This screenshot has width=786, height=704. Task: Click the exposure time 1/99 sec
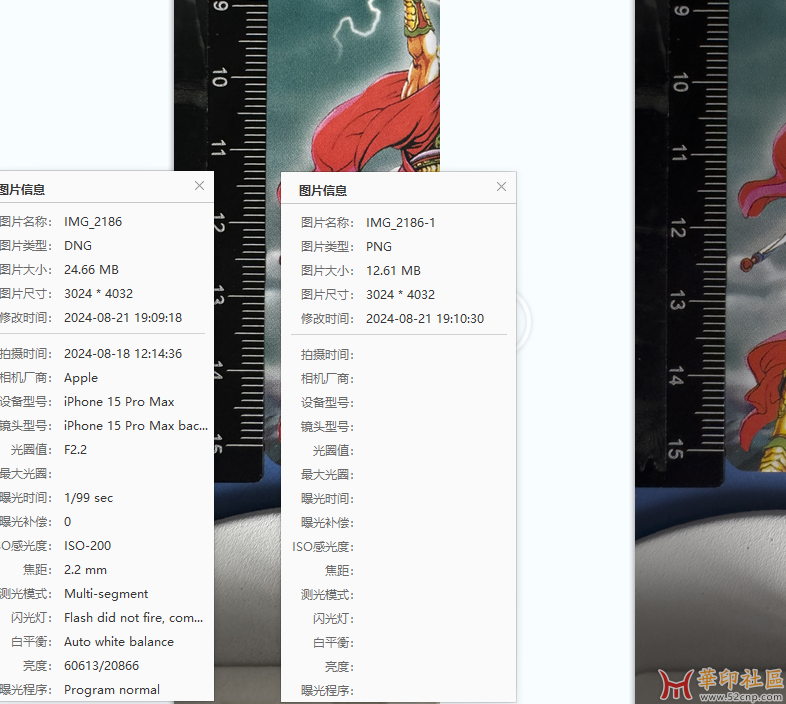pyautogui.click(x=88, y=498)
